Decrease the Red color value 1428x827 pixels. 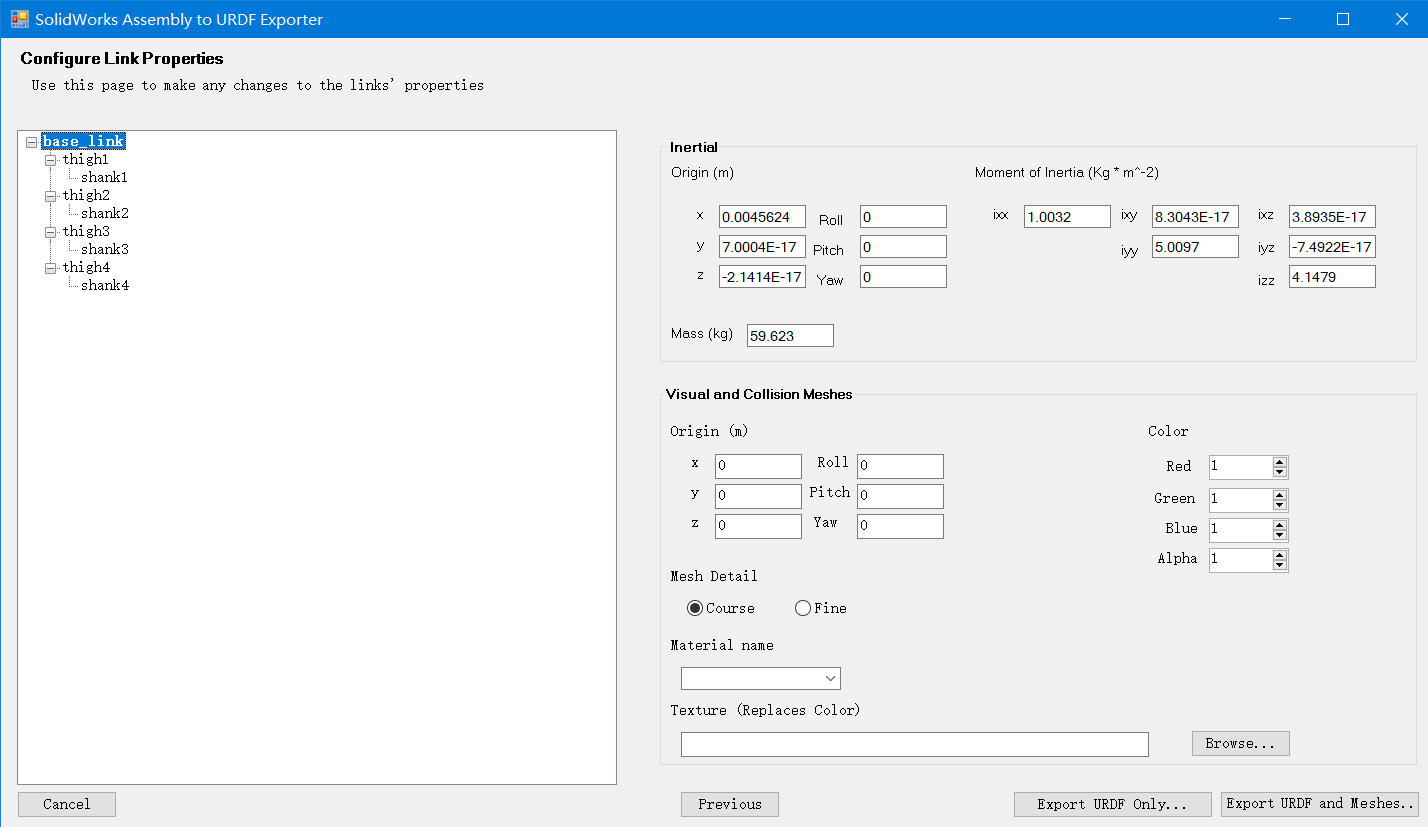1279,472
